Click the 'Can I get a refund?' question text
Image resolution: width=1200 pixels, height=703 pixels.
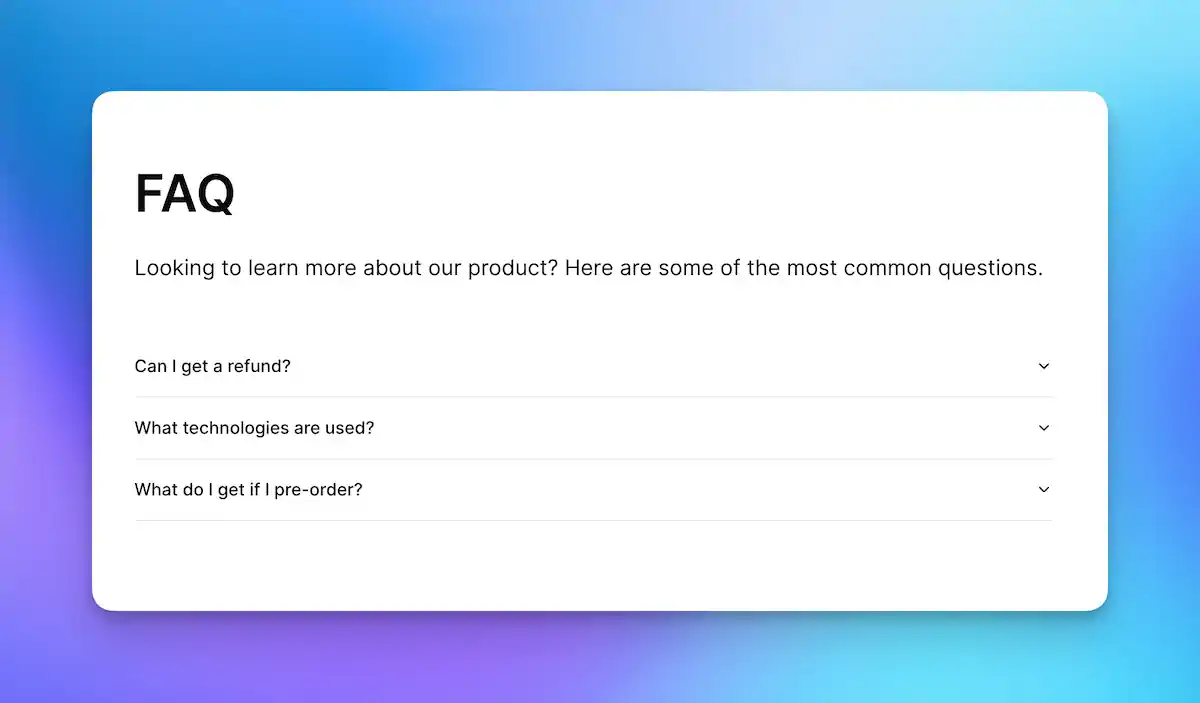coord(213,366)
